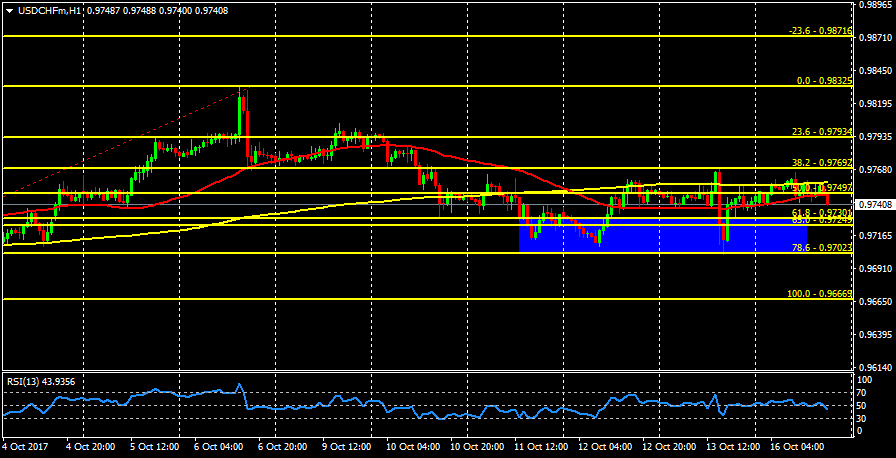This screenshot has height=458, width=896.
Task: Click the 0.98195 value on price scale
Action: (876, 104)
